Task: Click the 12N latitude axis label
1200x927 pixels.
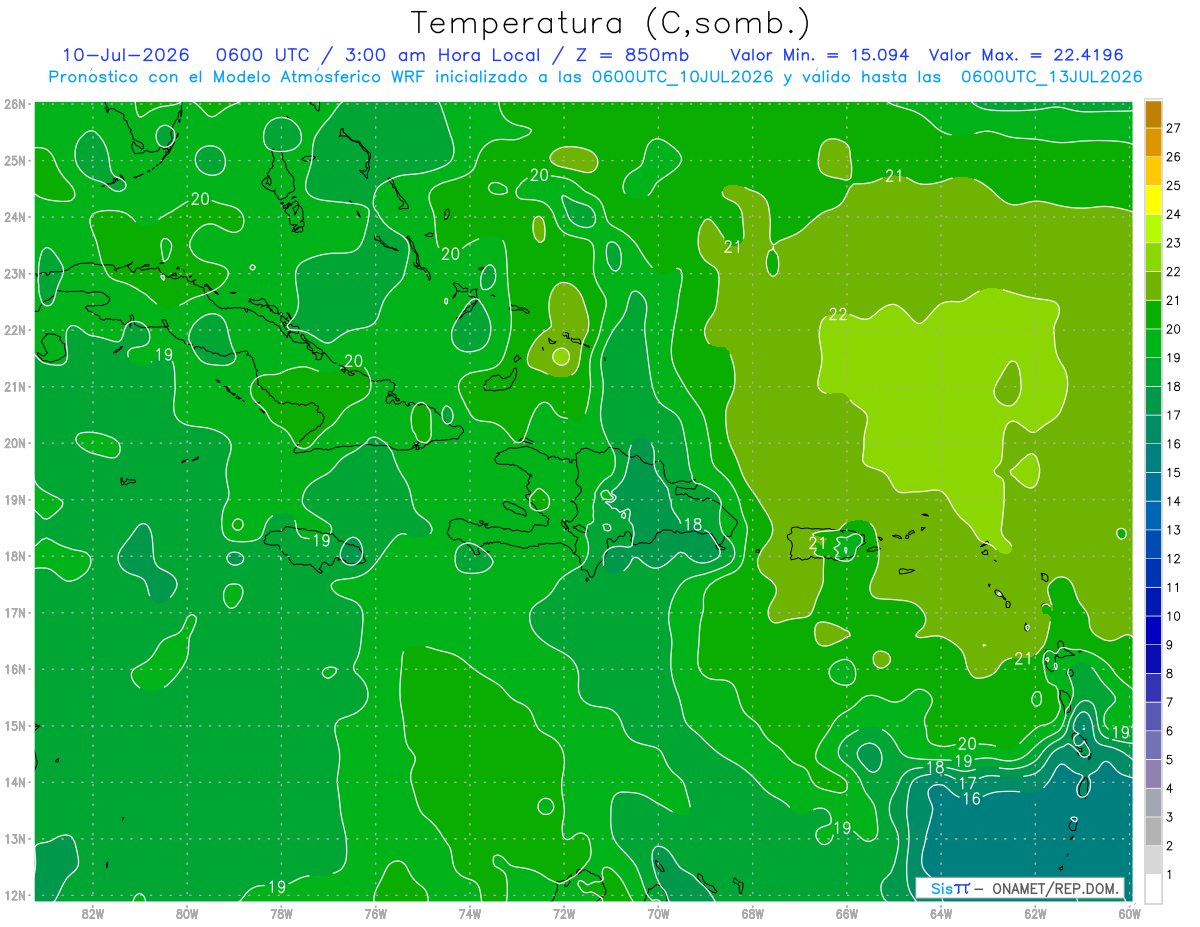Action: coord(15,895)
